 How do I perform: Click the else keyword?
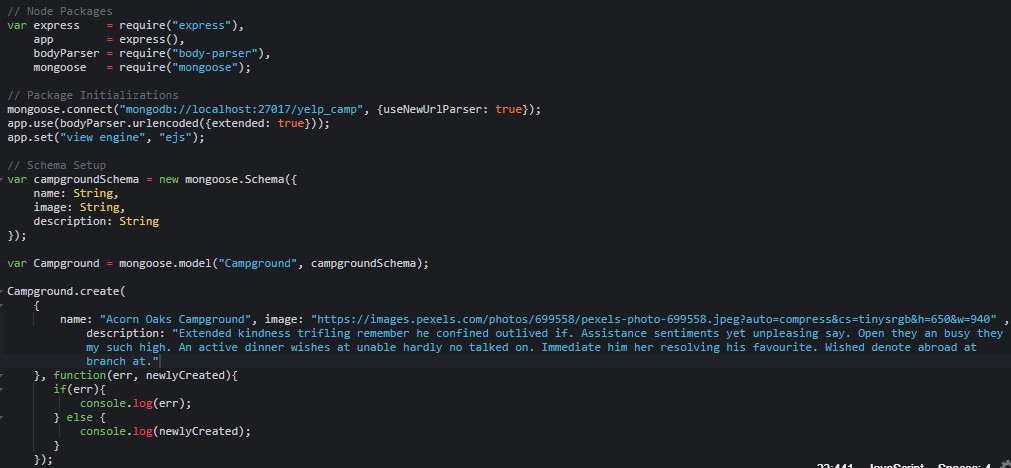tap(79, 418)
